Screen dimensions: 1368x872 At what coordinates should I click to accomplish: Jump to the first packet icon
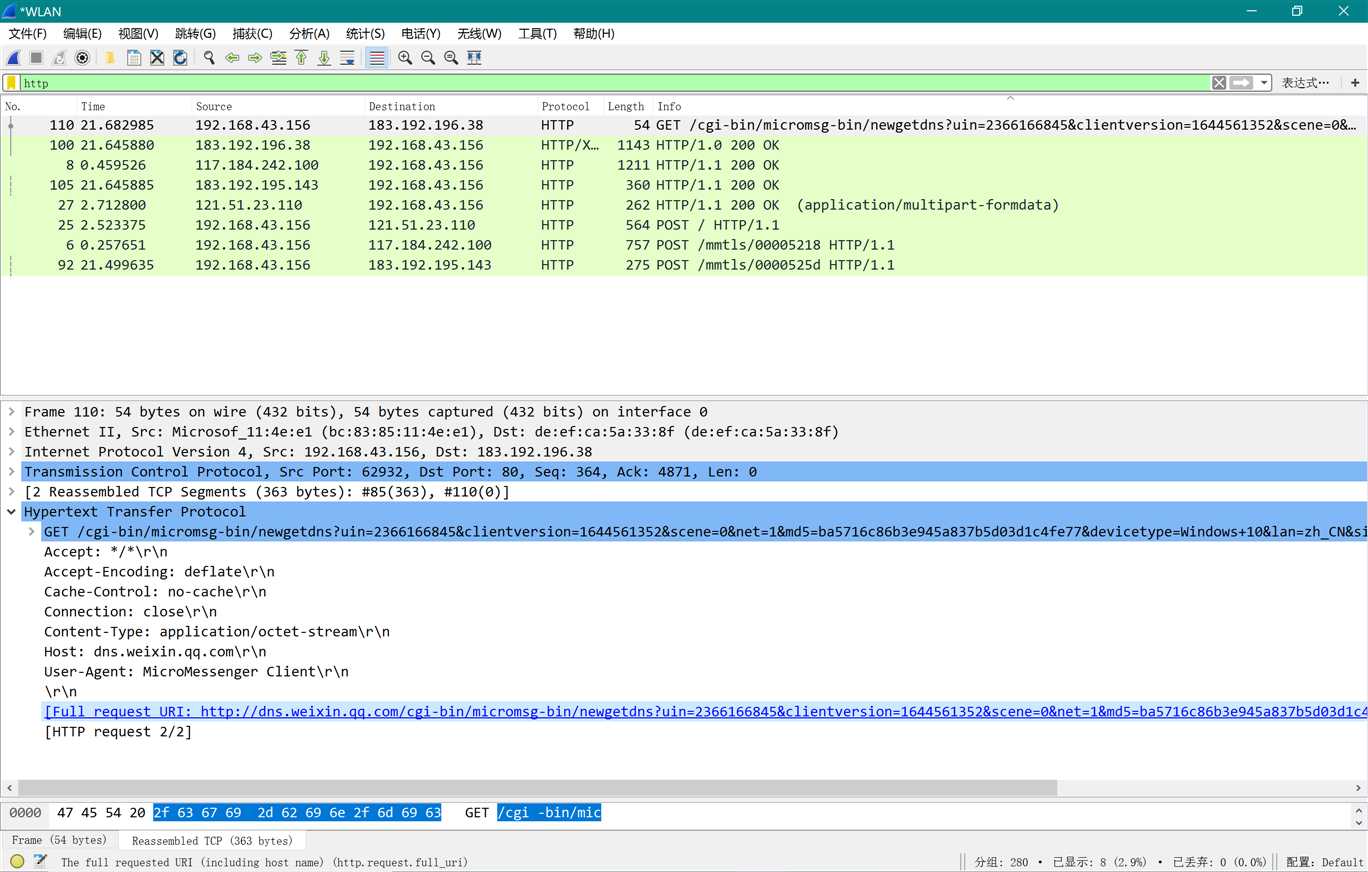tap(301, 58)
